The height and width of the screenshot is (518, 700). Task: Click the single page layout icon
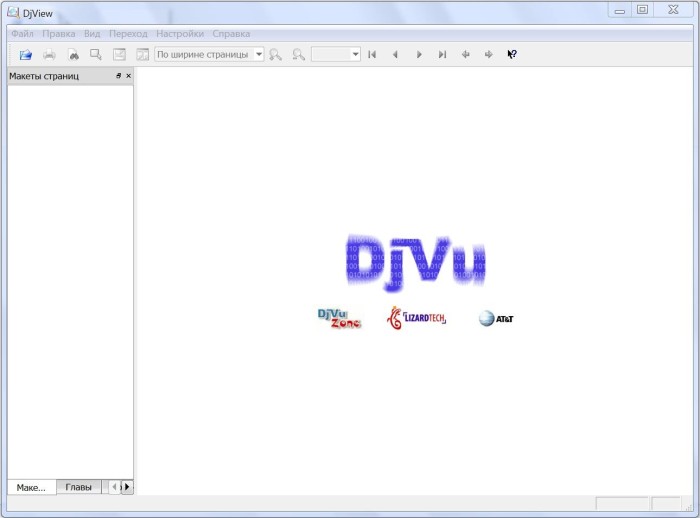click(119, 54)
